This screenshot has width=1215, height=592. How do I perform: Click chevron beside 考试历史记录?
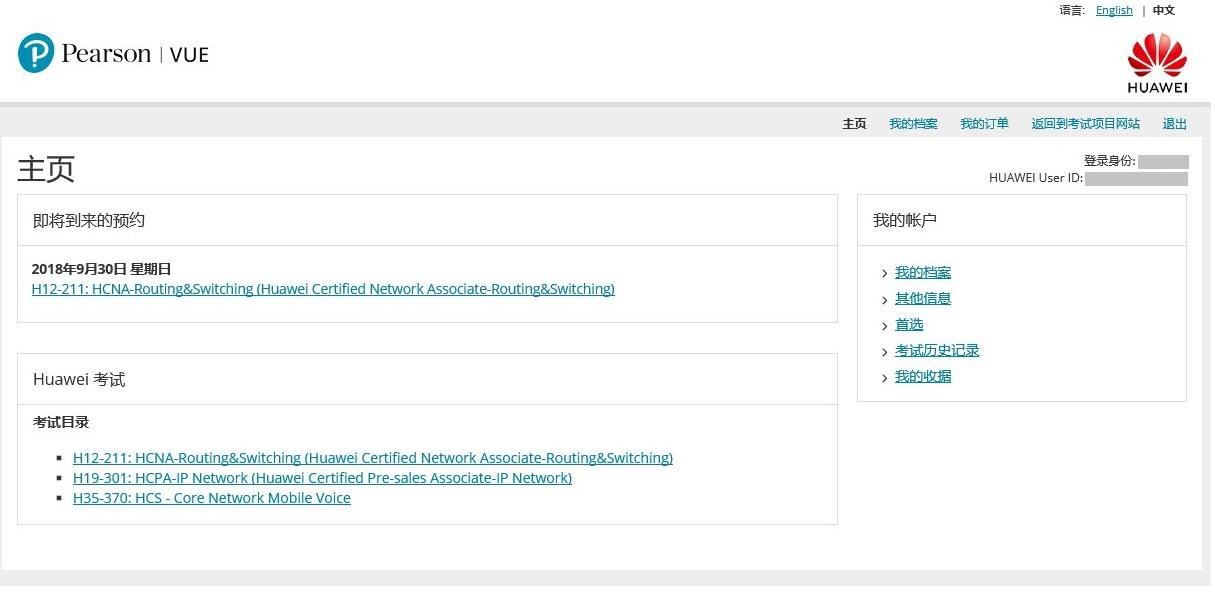(x=885, y=352)
